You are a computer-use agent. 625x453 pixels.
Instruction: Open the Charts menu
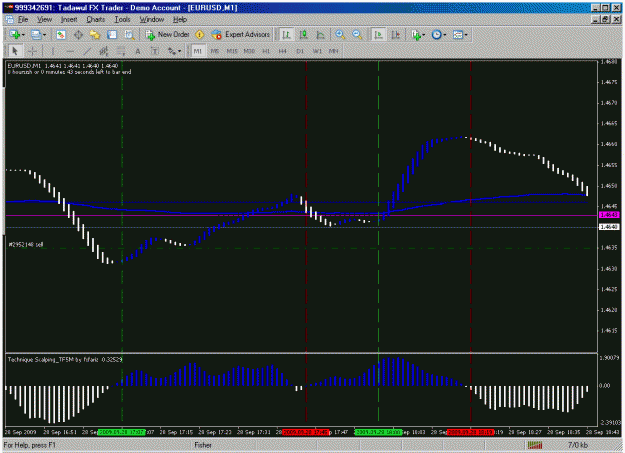[96, 19]
